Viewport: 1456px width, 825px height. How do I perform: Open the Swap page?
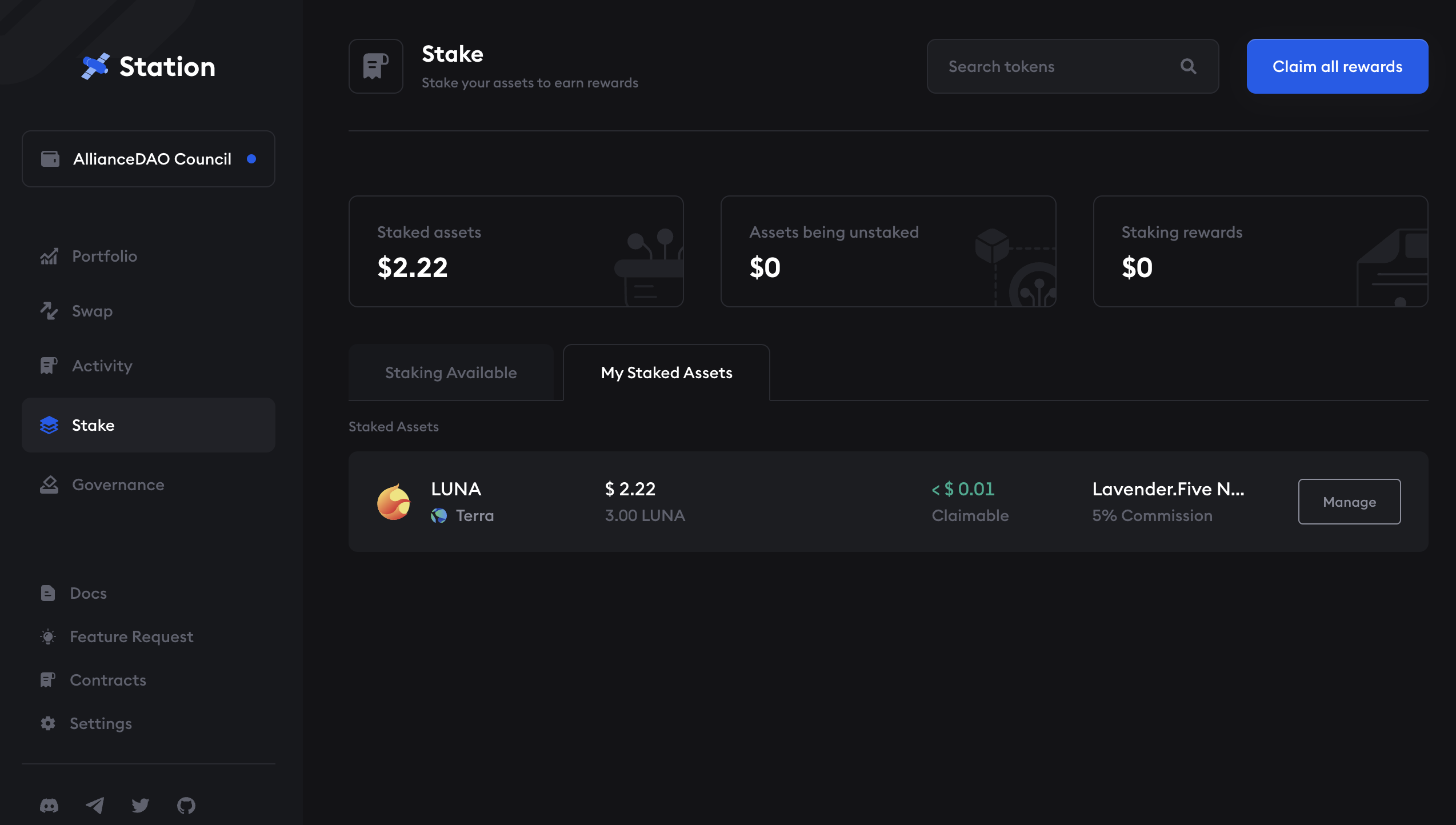tap(92, 311)
